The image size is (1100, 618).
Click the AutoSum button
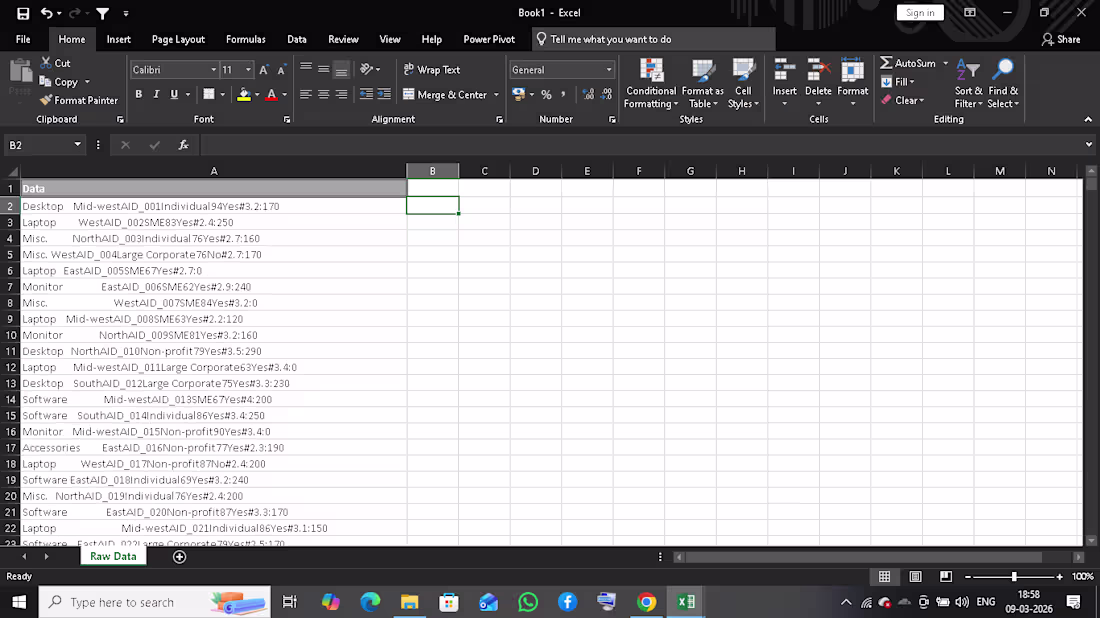[908, 63]
